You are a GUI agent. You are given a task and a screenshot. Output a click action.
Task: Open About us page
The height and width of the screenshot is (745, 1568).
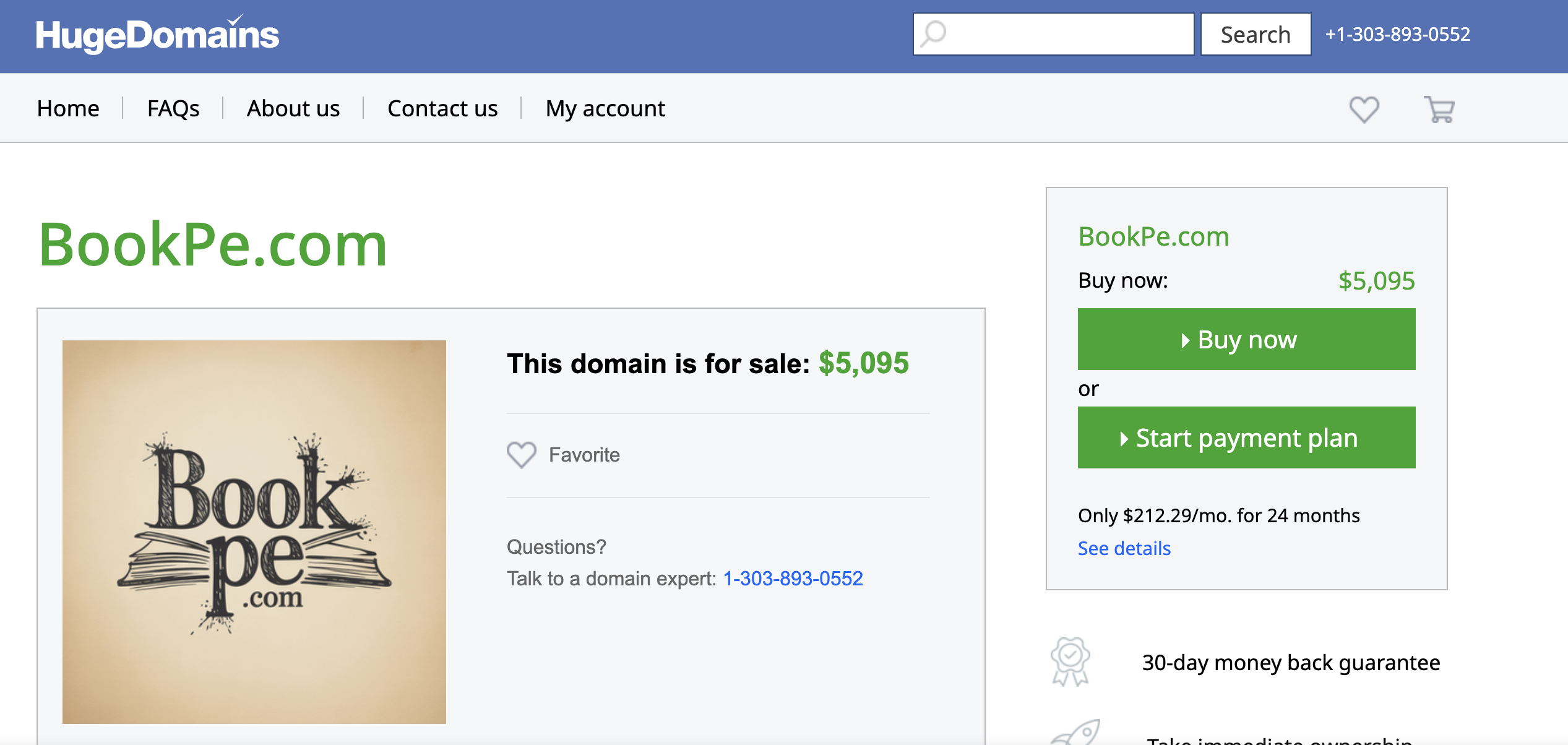coord(293,108)
